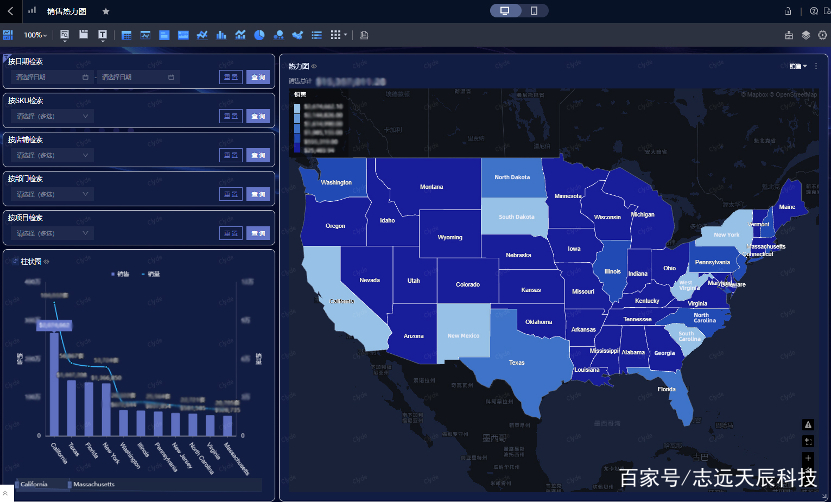Open the more components grid icon
Viewport: 832px width, 502px height.
[335, 34]
